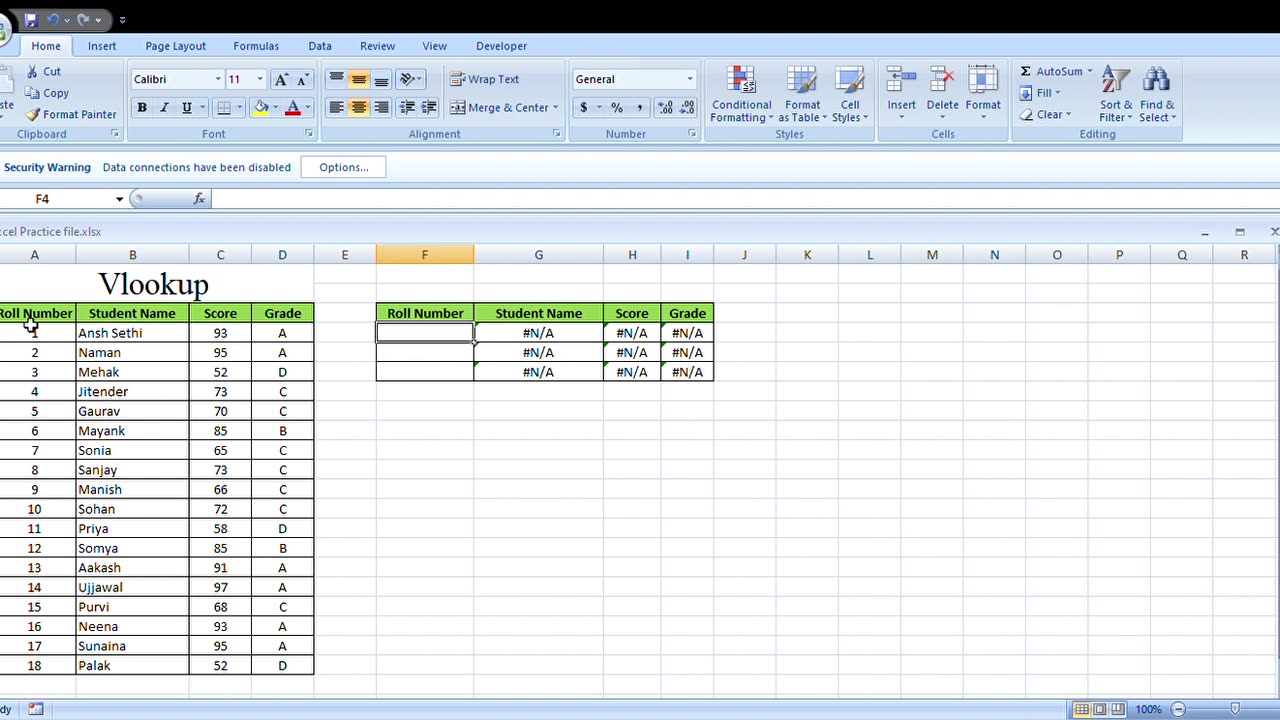Click the Options... security warning button
The width and height of the screenshot is (1280, 720).
pos(344,167)
